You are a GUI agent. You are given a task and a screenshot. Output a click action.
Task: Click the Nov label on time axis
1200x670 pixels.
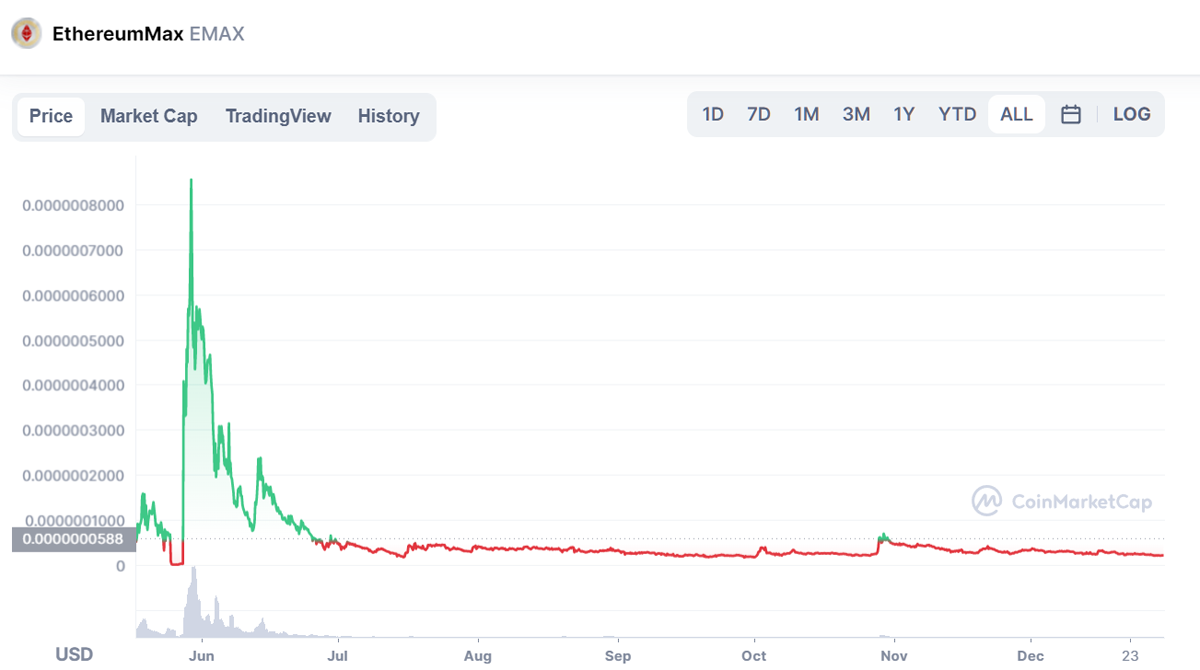pos(893,656)
